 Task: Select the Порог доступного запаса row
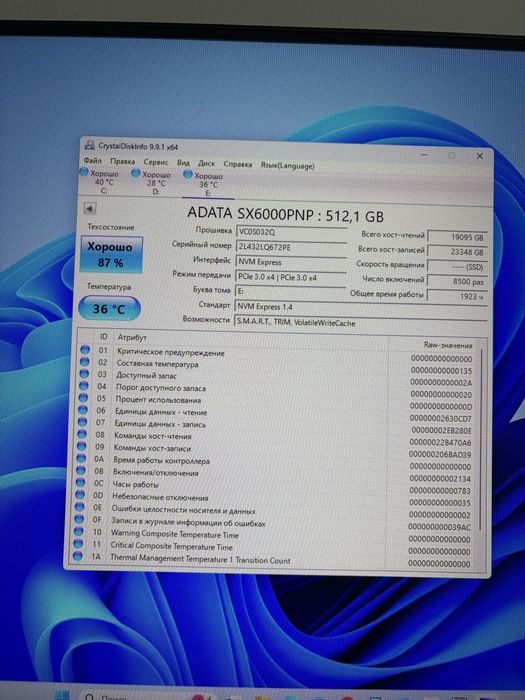[x=277, y=390]
